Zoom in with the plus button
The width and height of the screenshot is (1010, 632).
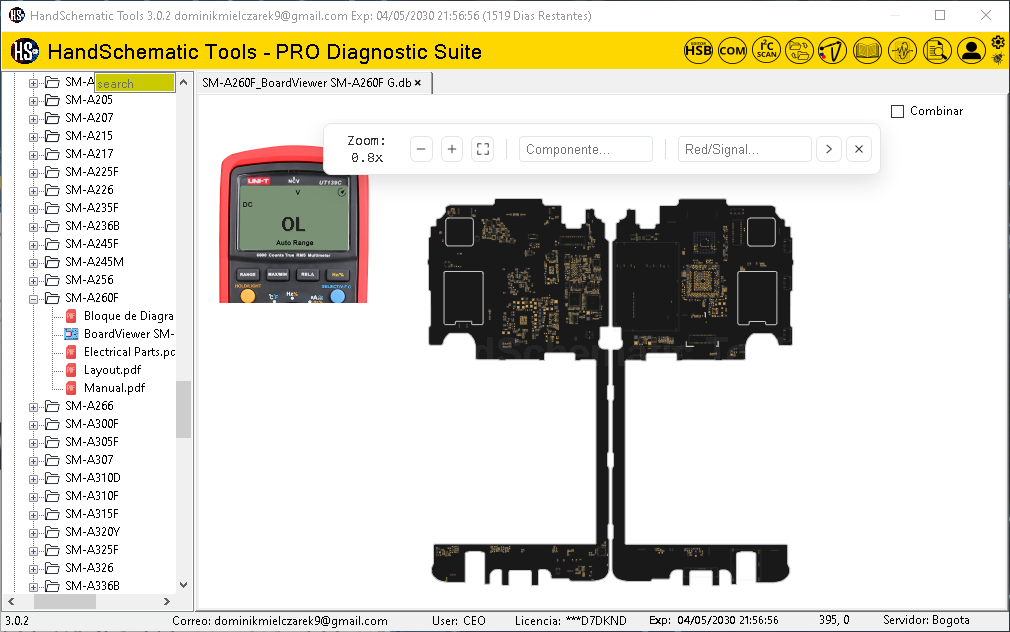[452, 149]
